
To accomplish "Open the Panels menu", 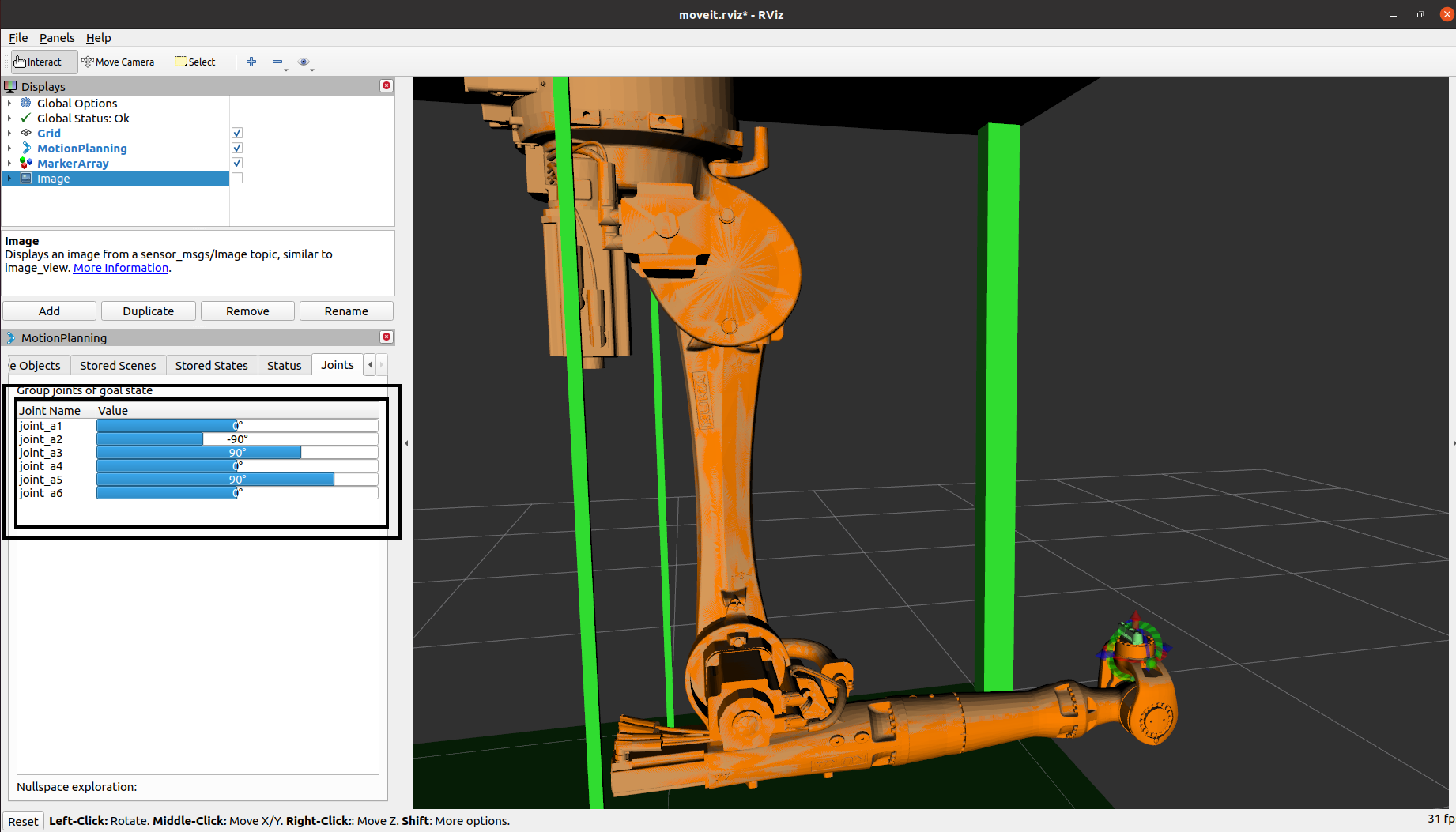I will pos(57,37).
